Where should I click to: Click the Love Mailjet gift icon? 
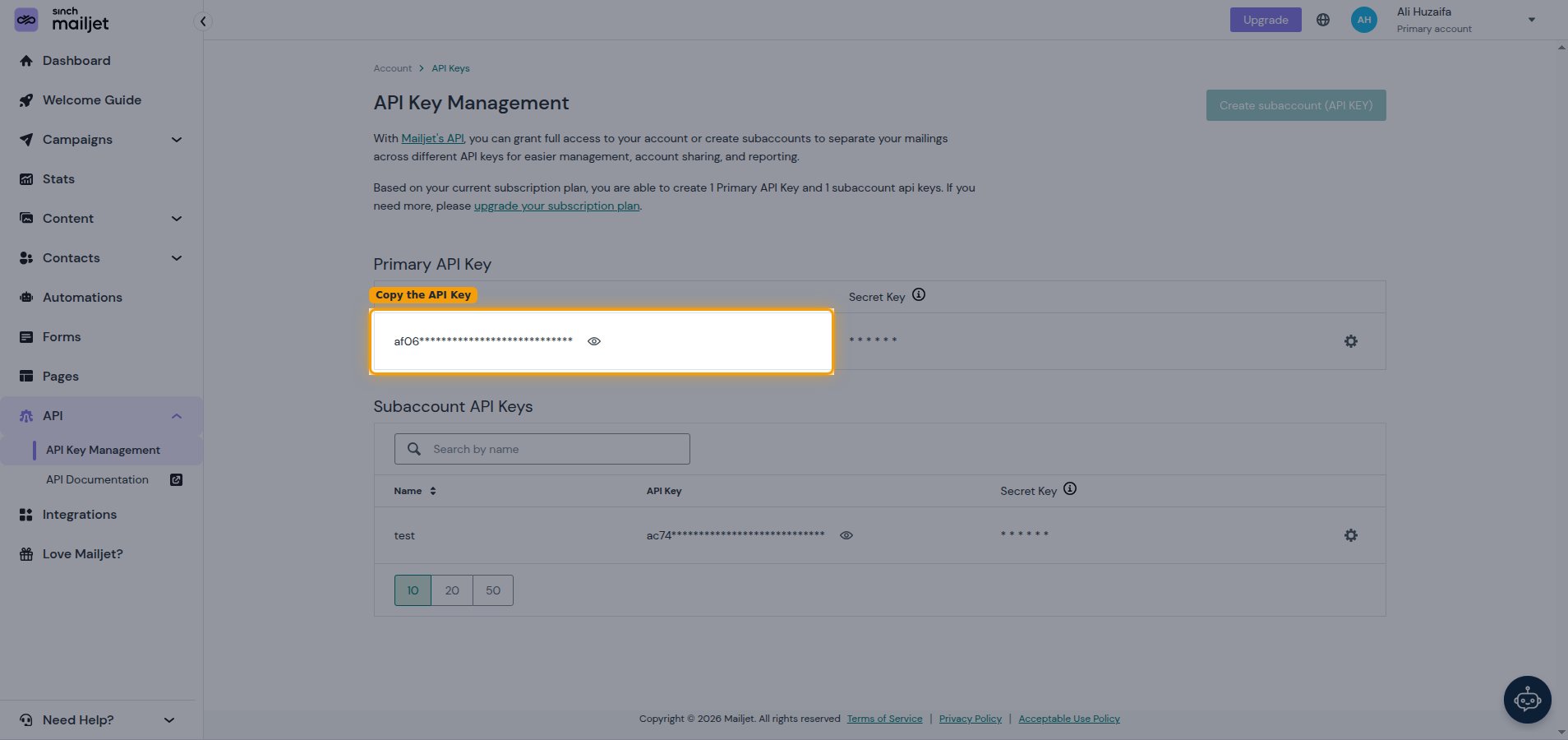[26, 554]
